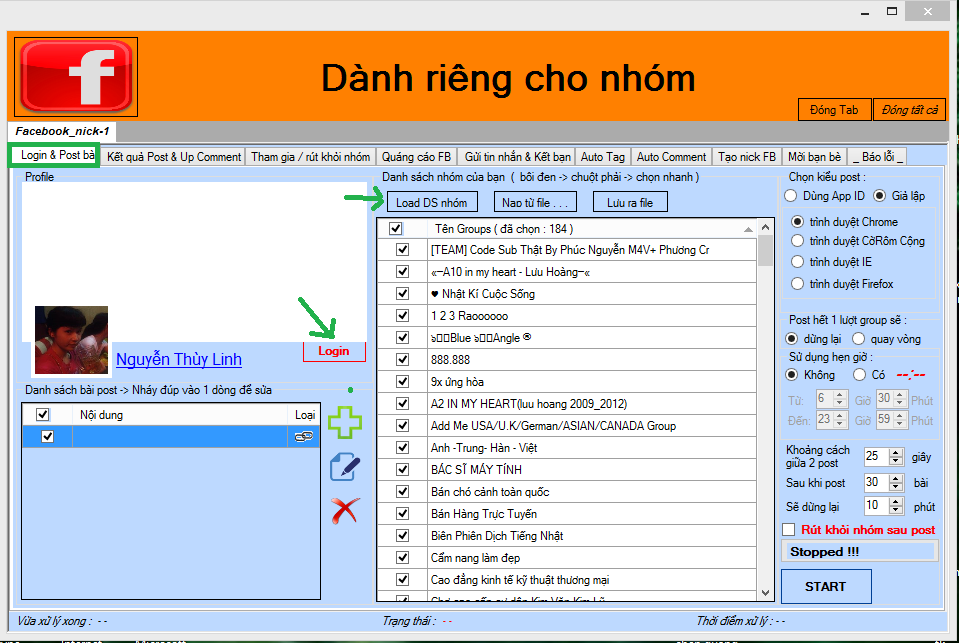The width and height of the screenshot is (959, 643).
Task: Select the Giả lập radio button
Action: coord(879,196)
